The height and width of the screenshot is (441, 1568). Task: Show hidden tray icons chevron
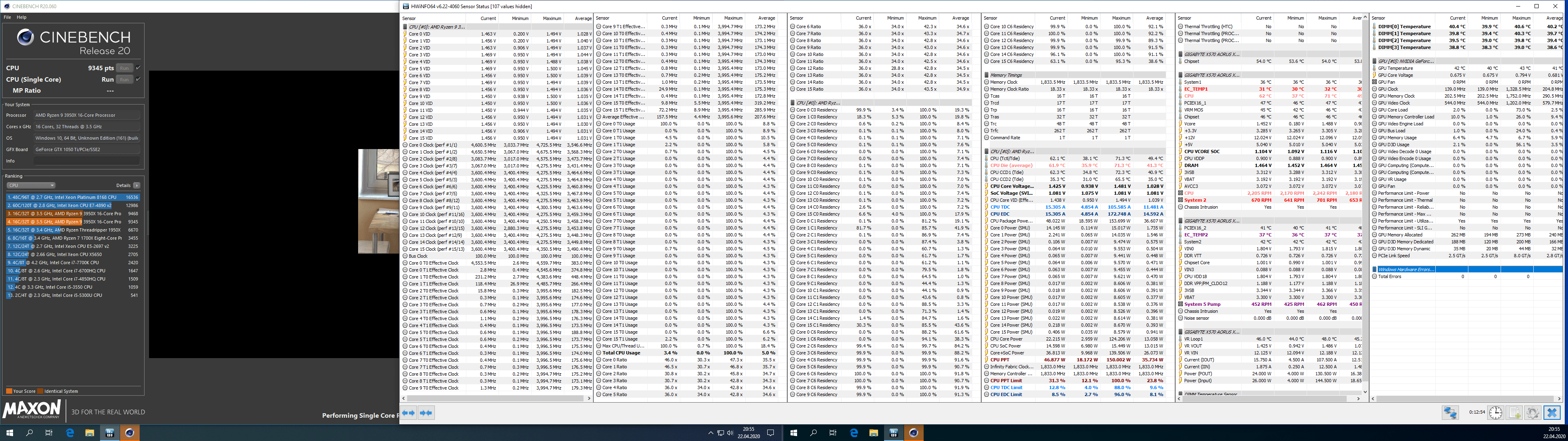pyautogui.click(x=710, y=433)
